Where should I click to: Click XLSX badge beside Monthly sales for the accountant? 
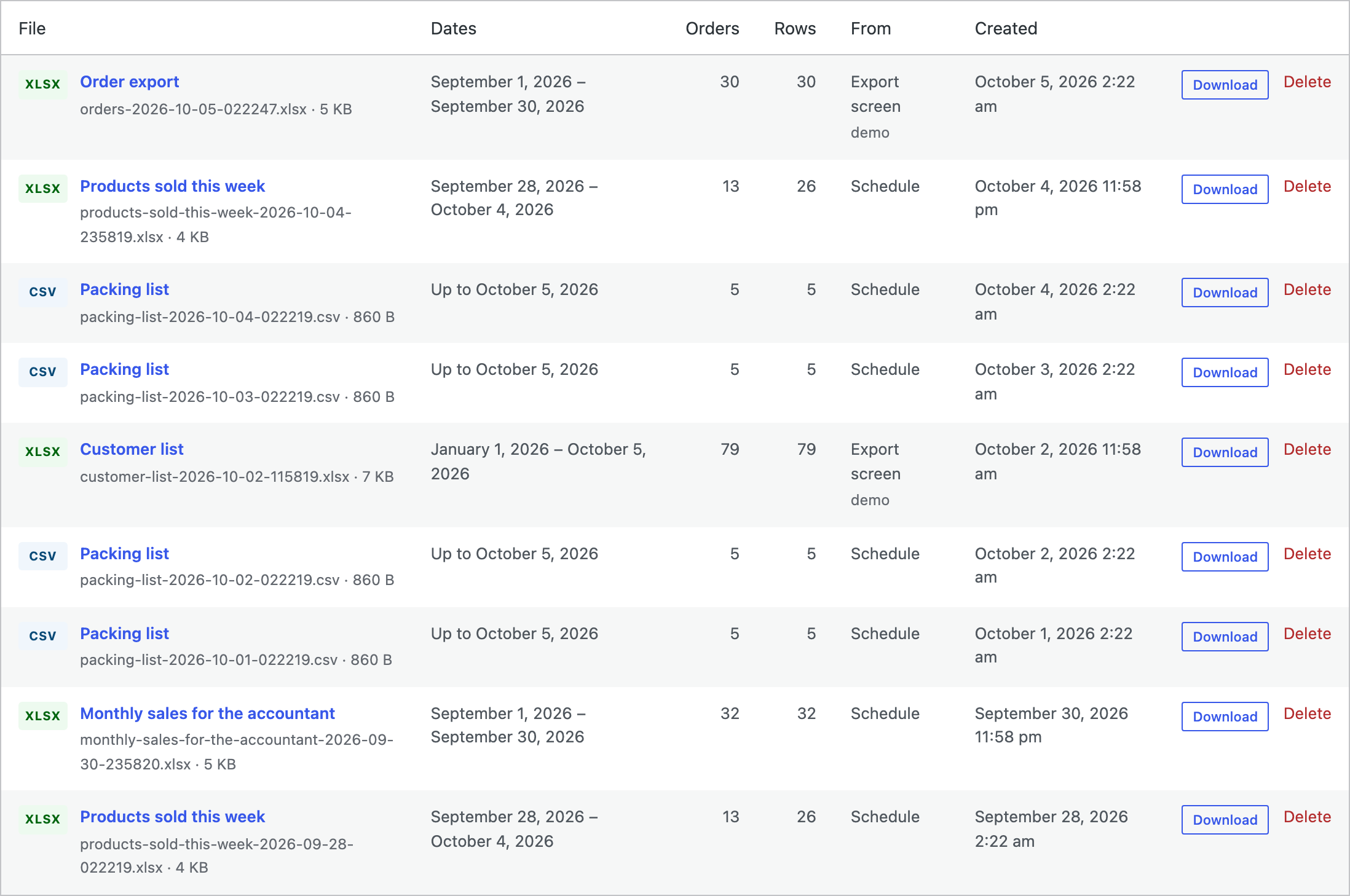(42, 716)
